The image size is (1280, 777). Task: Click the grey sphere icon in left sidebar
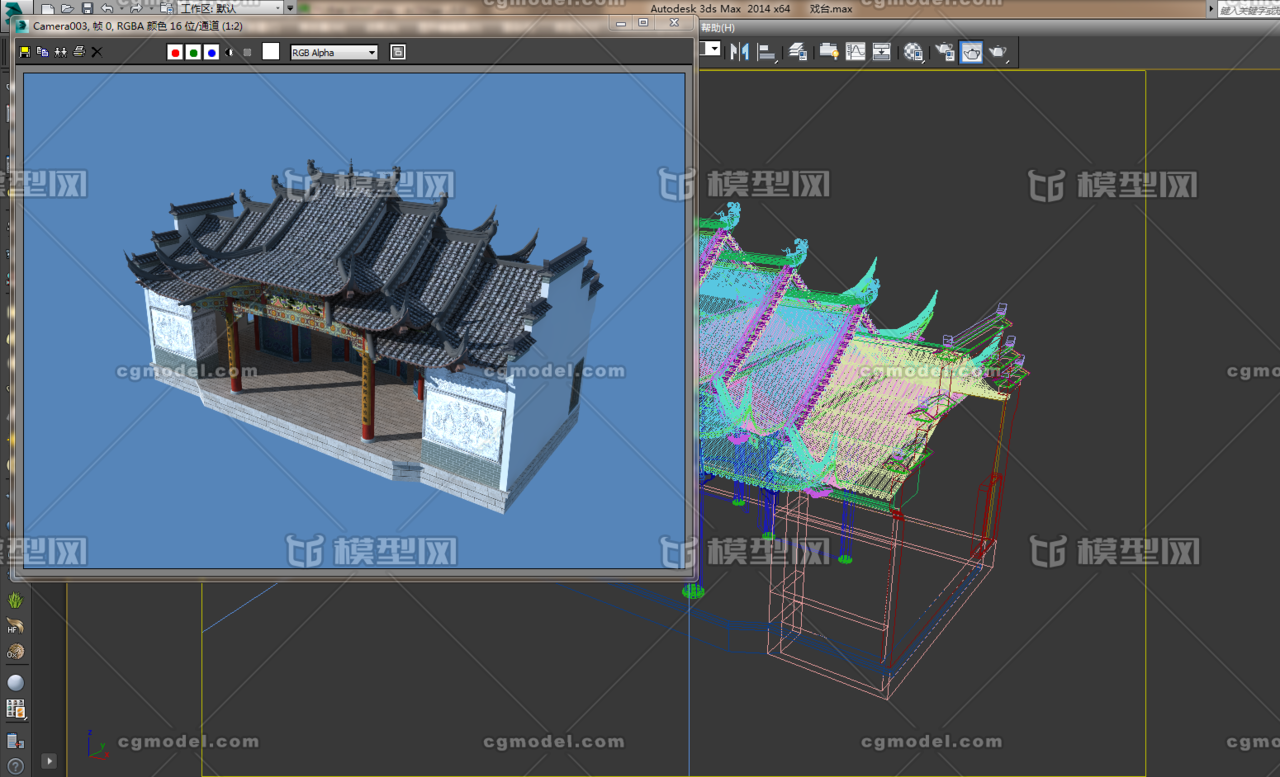(x=15, y=683)
